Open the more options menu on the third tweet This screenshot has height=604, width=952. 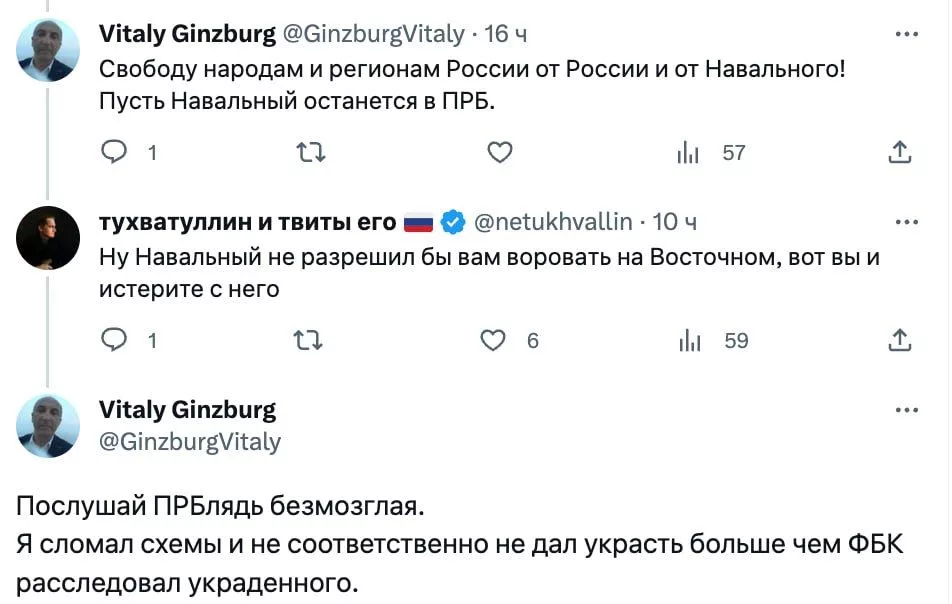pos(908,409)
